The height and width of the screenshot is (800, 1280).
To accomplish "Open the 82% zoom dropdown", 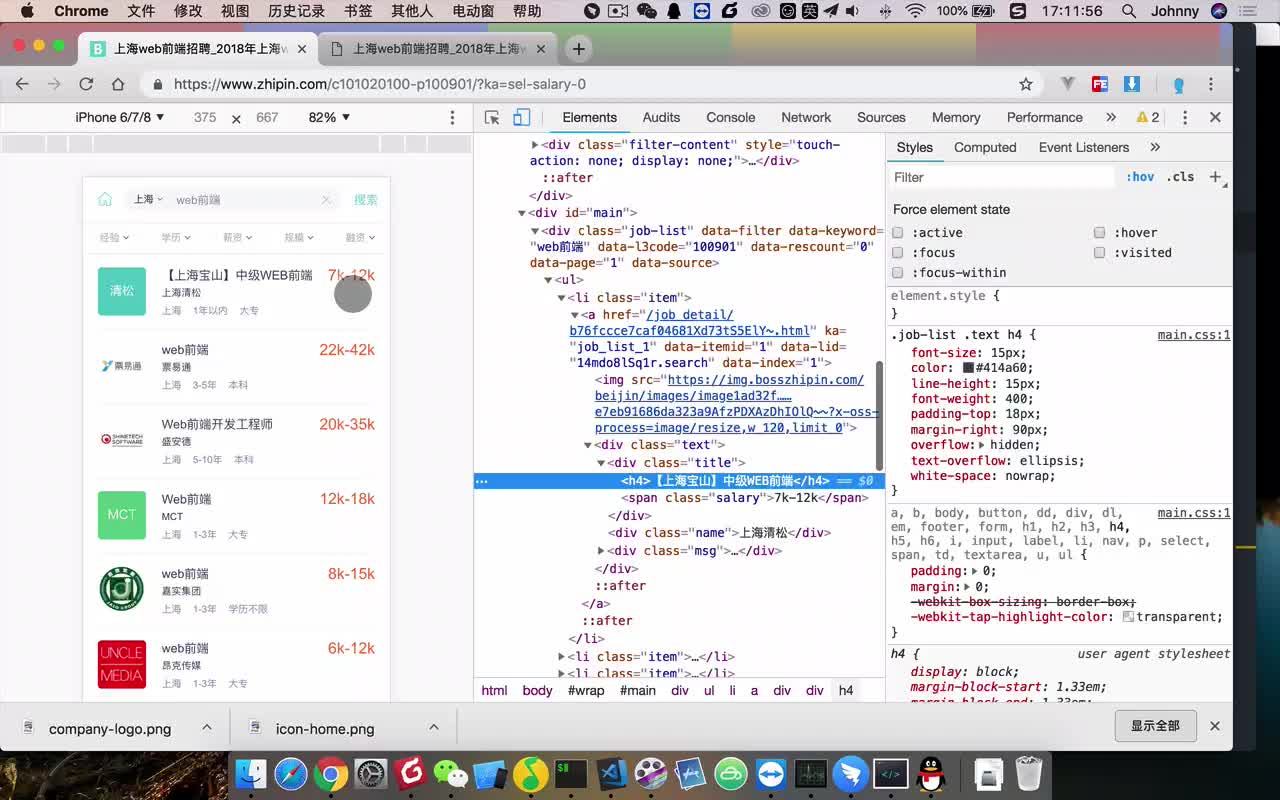I will (x=329, y=117).
